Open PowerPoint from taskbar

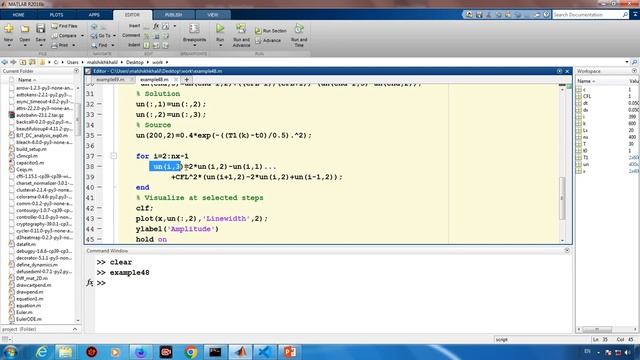point(289,352)
